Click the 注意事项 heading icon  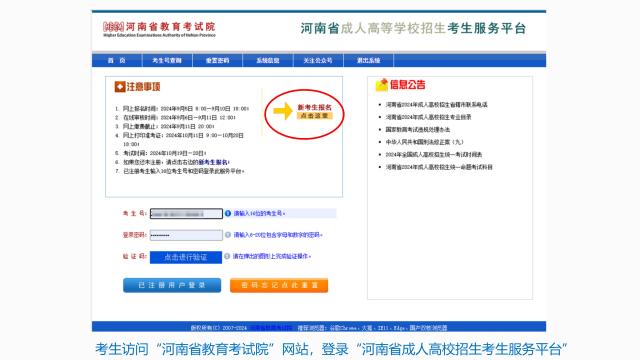(x=120, y=87)
